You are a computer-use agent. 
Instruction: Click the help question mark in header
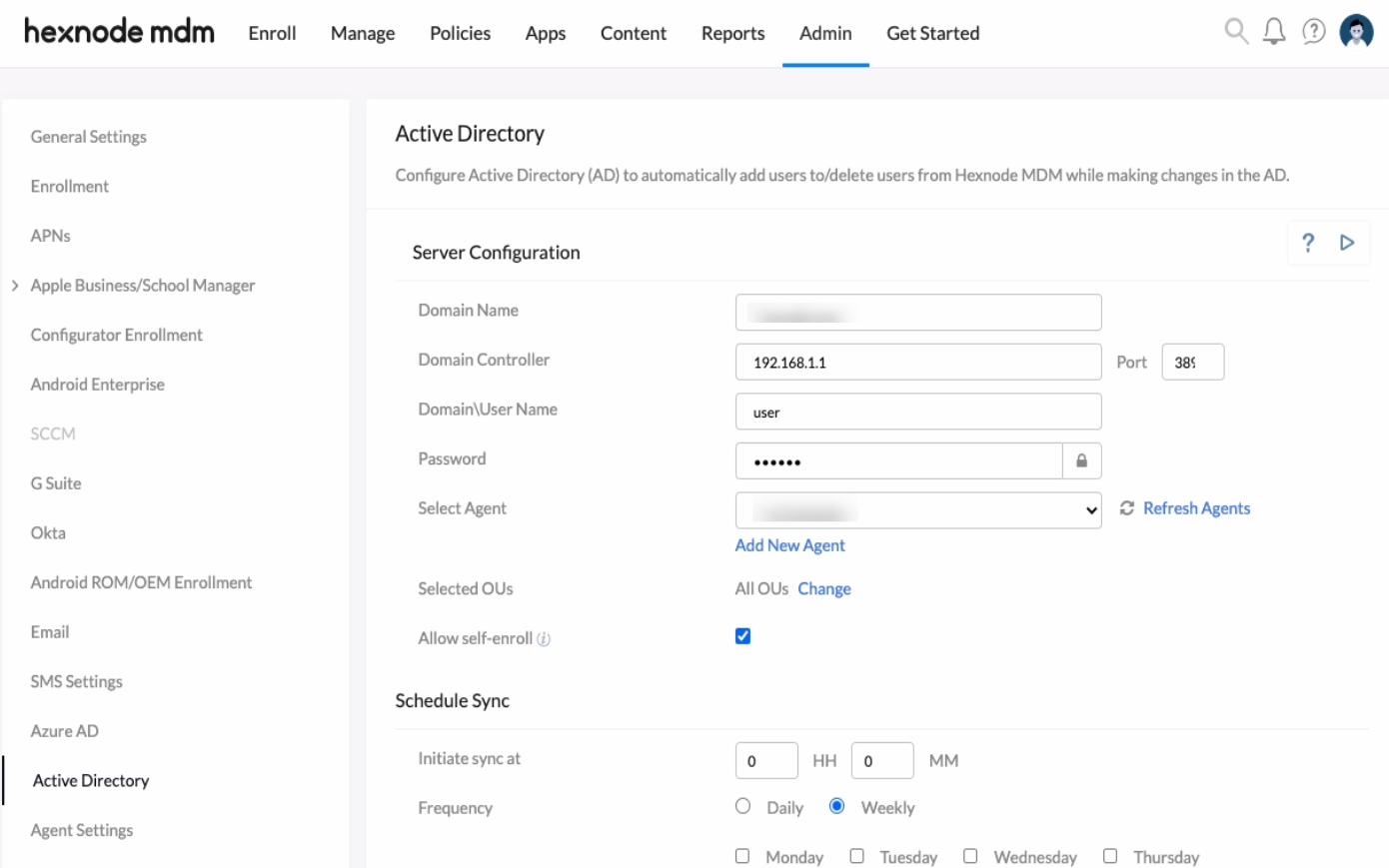point(1314,32)
